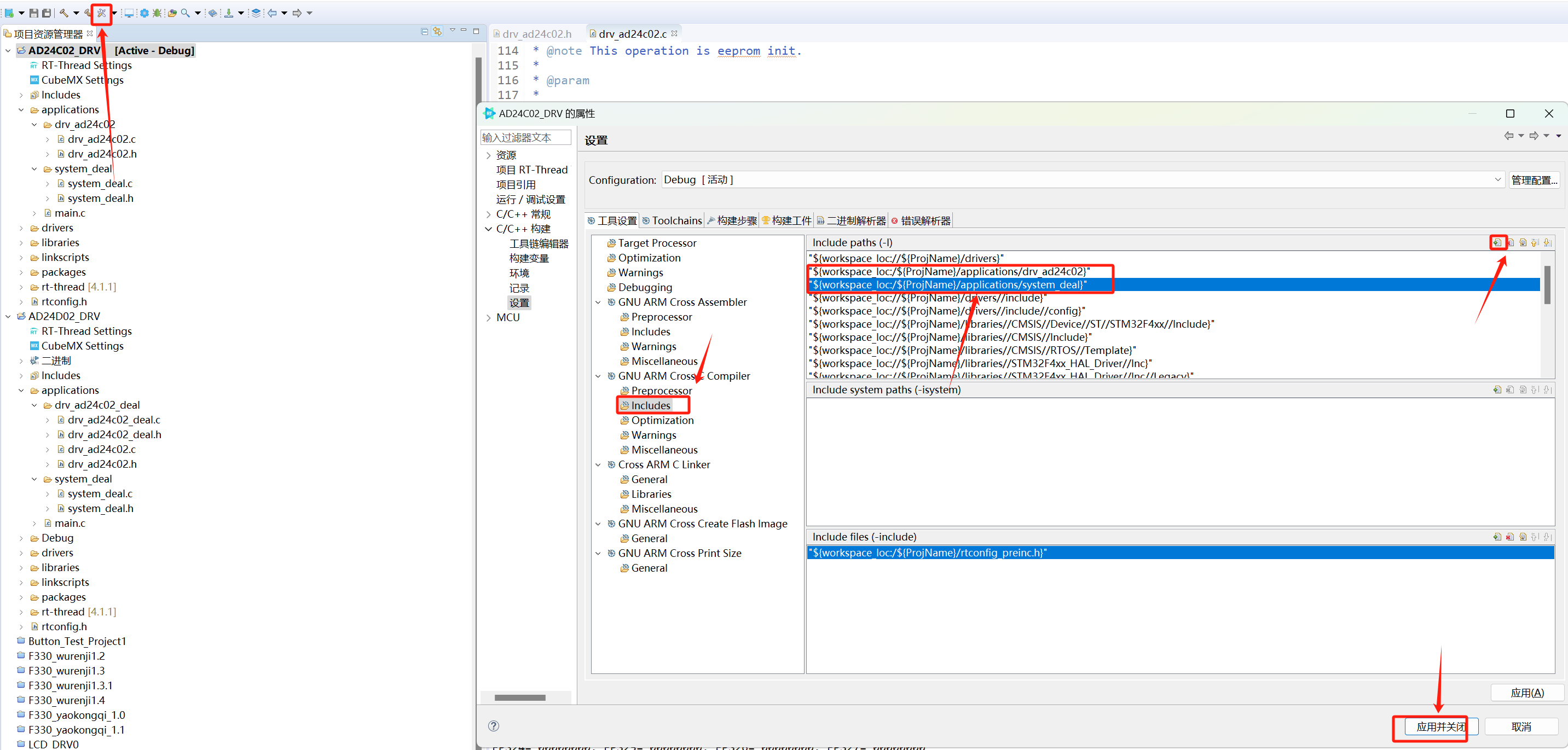Click the 应用并关闭 button

pyautogui.click(x=1439, y=726)
